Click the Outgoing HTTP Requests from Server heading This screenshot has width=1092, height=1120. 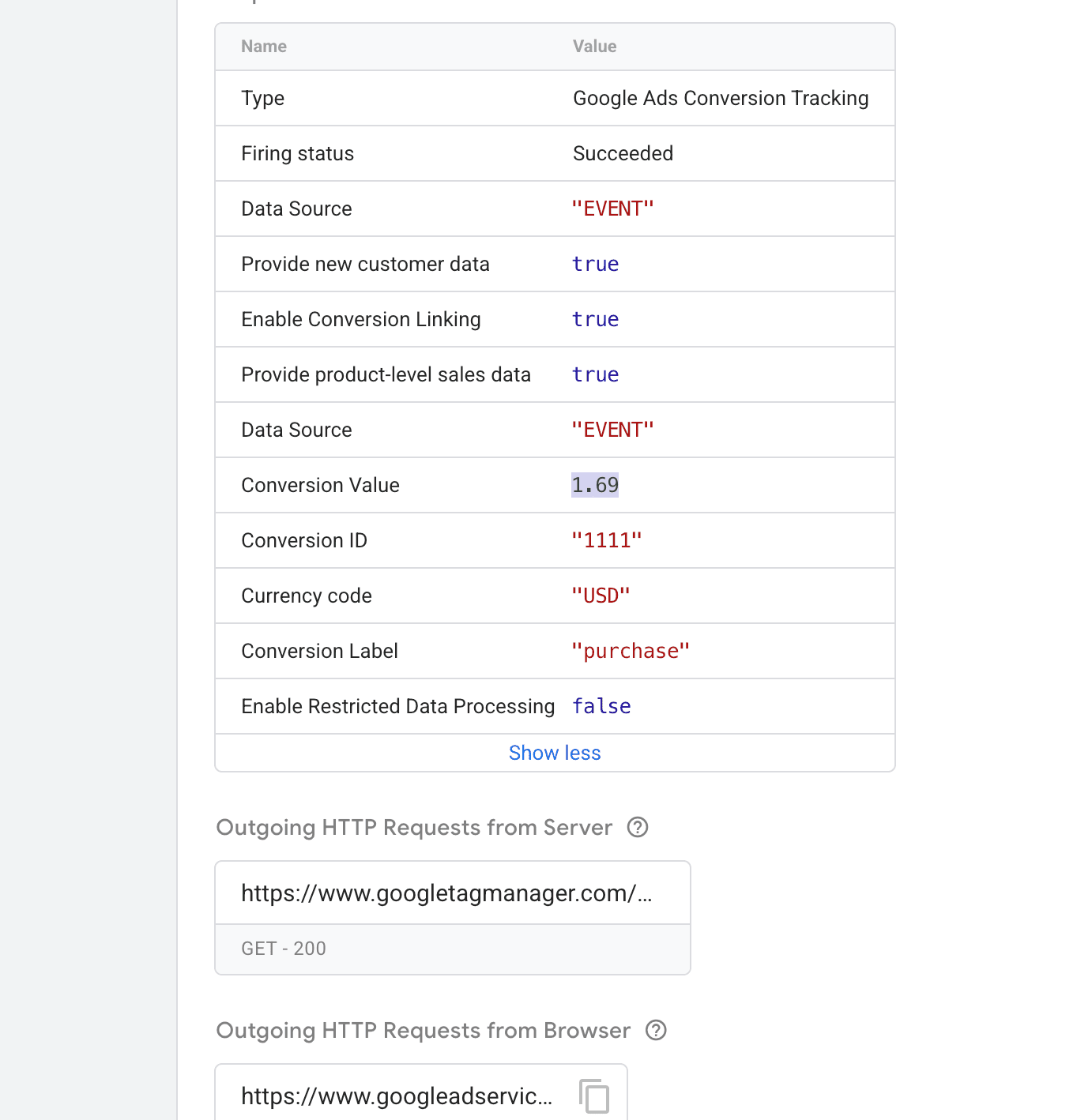coord(414,827)
